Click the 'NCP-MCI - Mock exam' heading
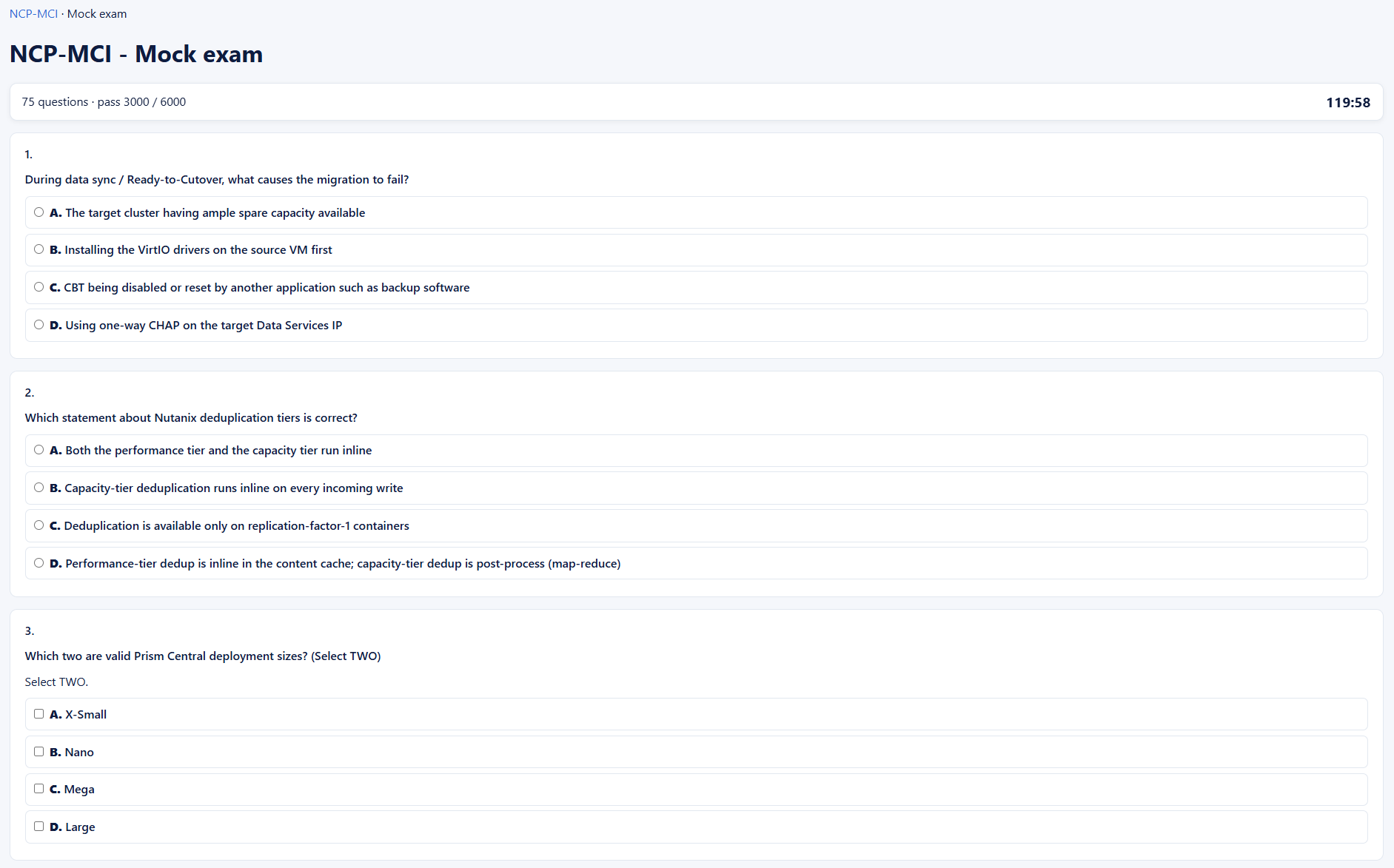Screen dimensions: 1394x868 [136, 54]
